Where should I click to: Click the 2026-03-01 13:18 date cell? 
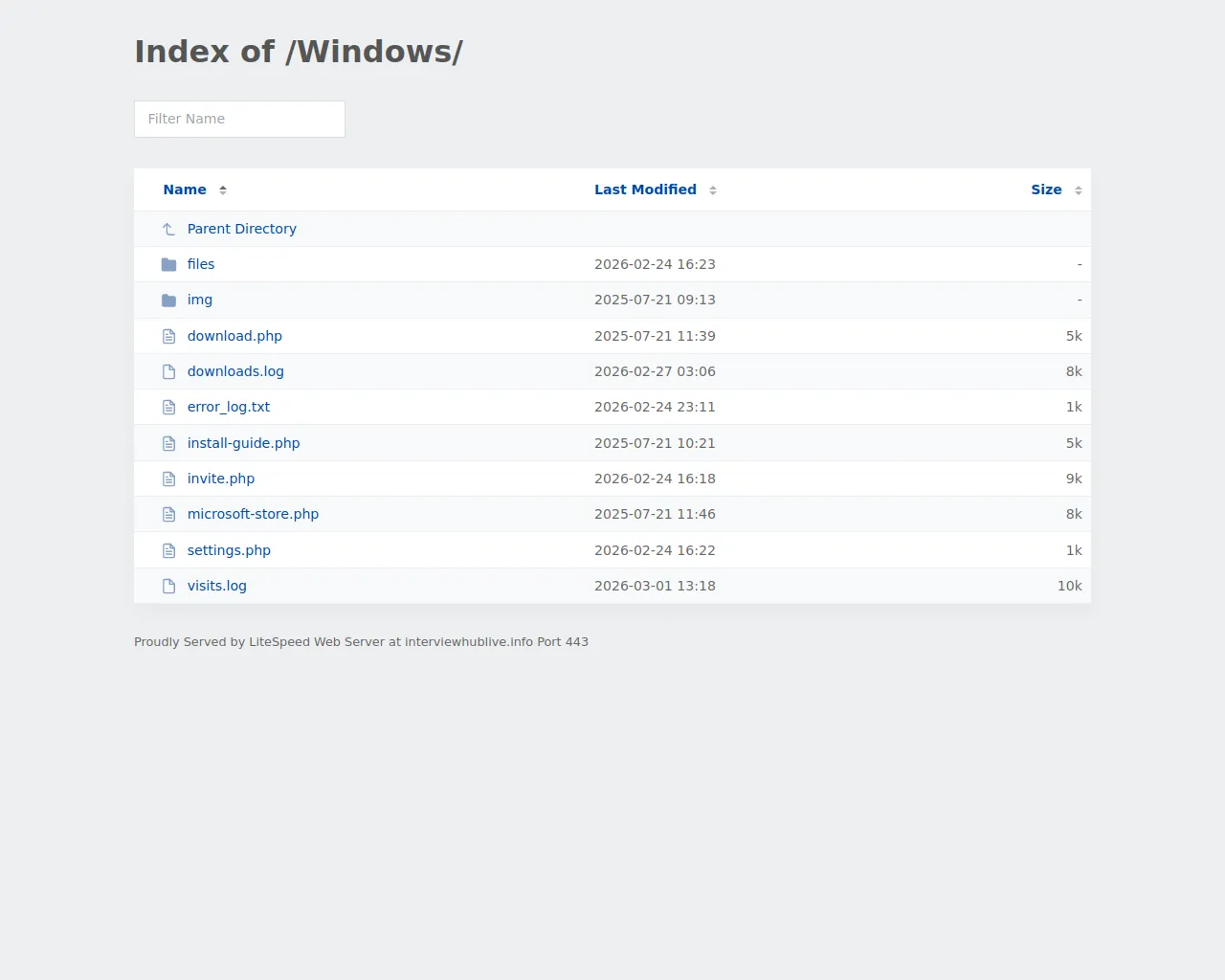[x=655, y=586]
